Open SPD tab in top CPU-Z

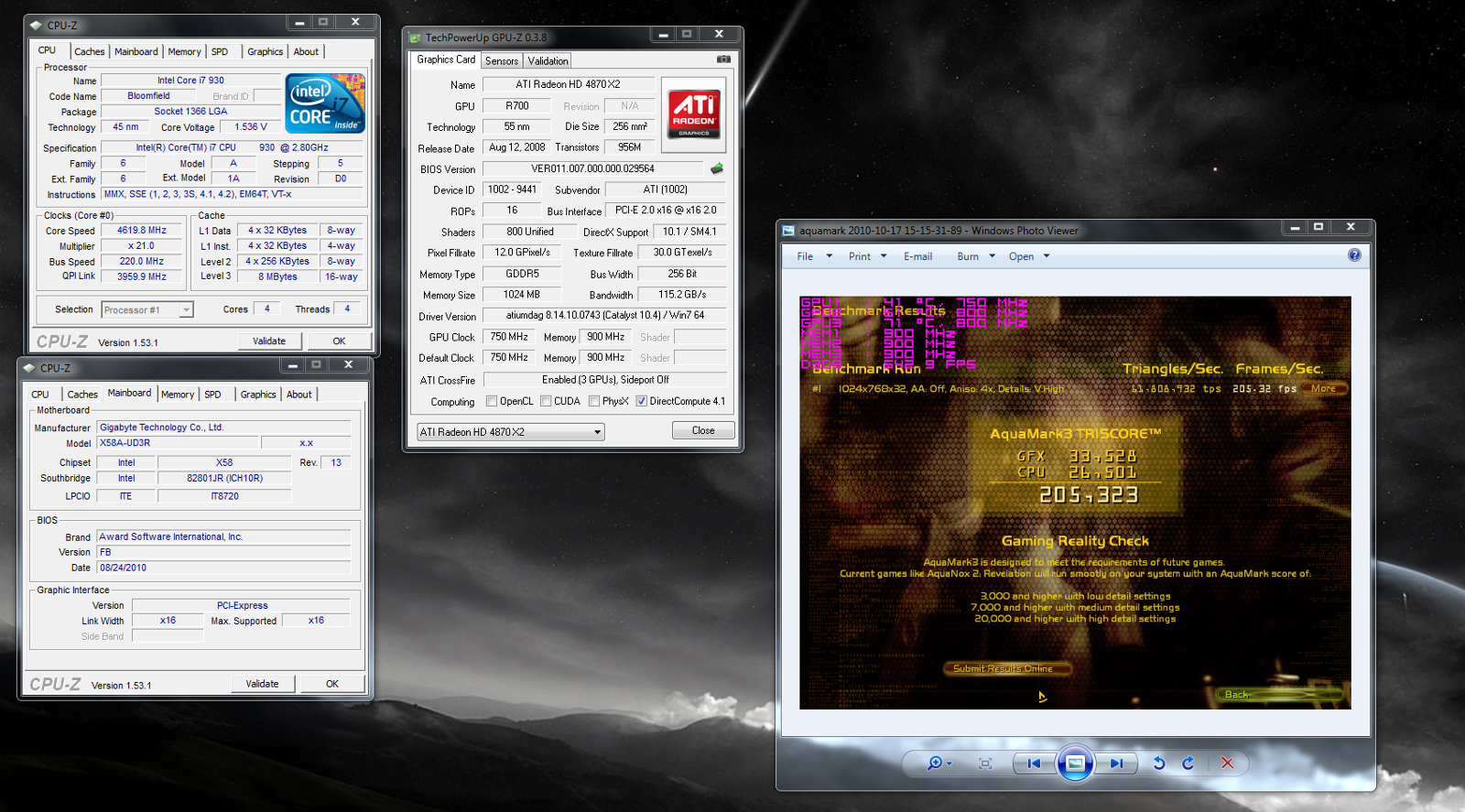click(220, 51)
